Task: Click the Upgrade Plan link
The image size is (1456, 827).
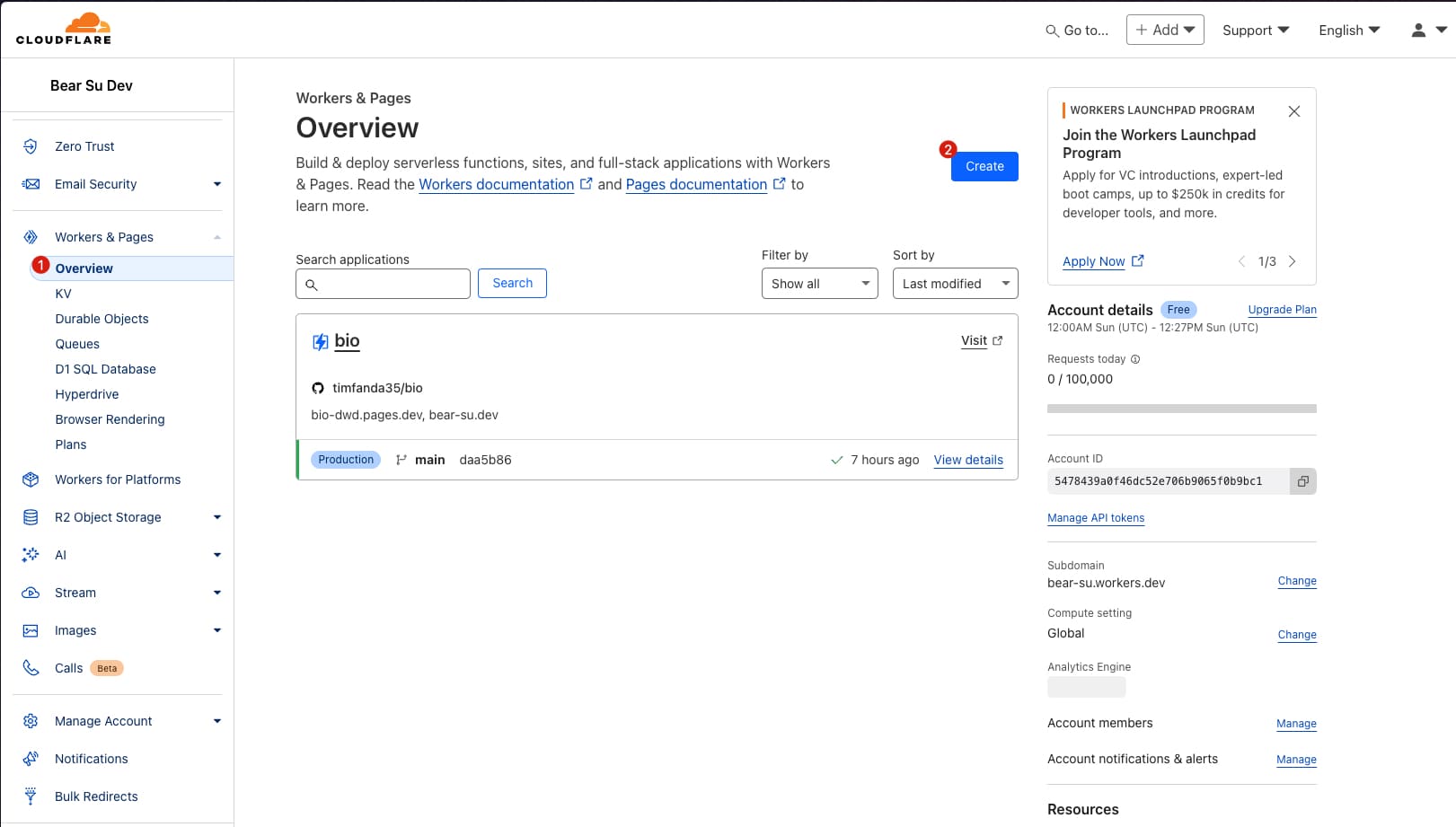Action: click(1282, 310)
